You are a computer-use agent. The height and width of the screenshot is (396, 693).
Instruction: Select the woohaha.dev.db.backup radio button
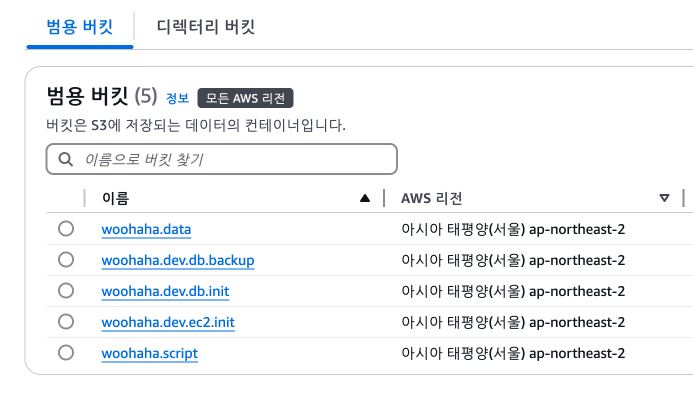point(66,260)
